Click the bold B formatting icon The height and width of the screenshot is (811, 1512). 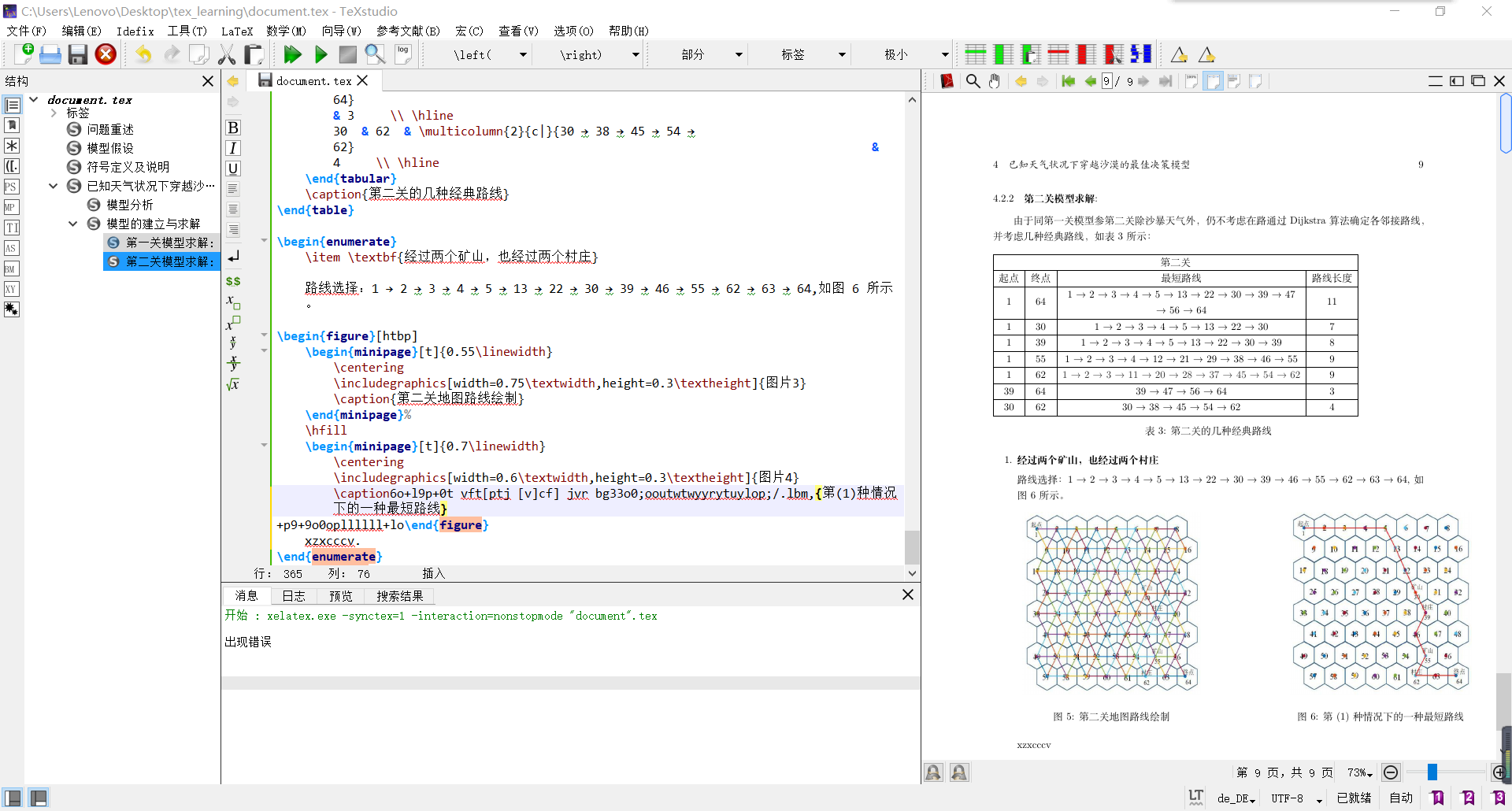pos(233,128)
